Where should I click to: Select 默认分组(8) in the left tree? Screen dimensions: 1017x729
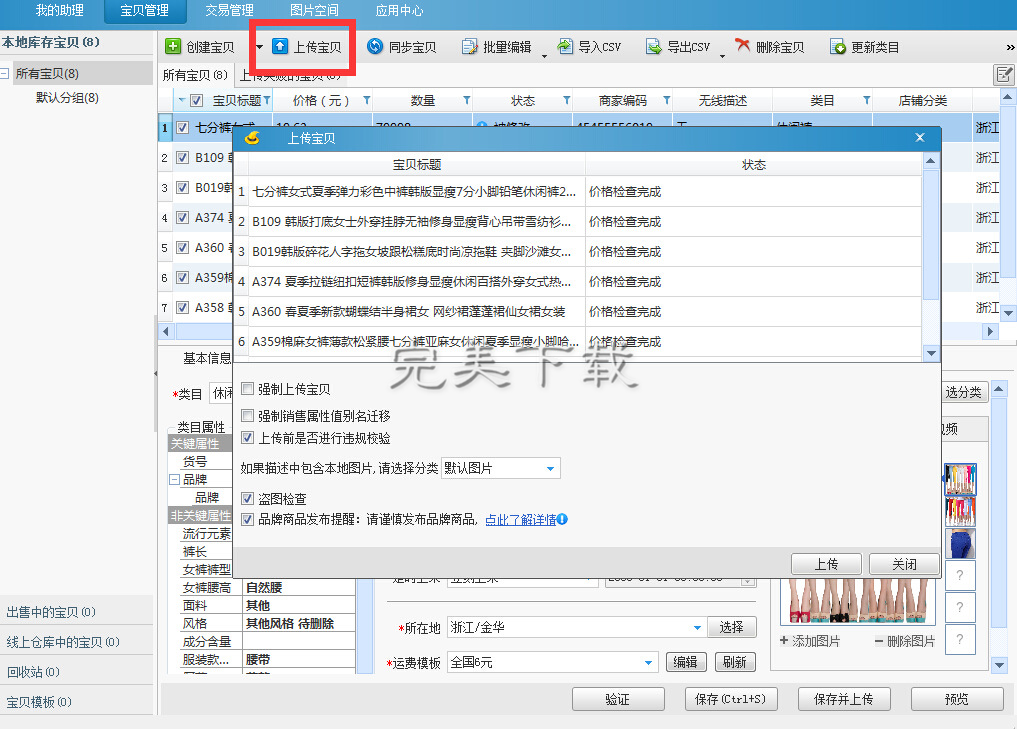click(x=67, y=97)
